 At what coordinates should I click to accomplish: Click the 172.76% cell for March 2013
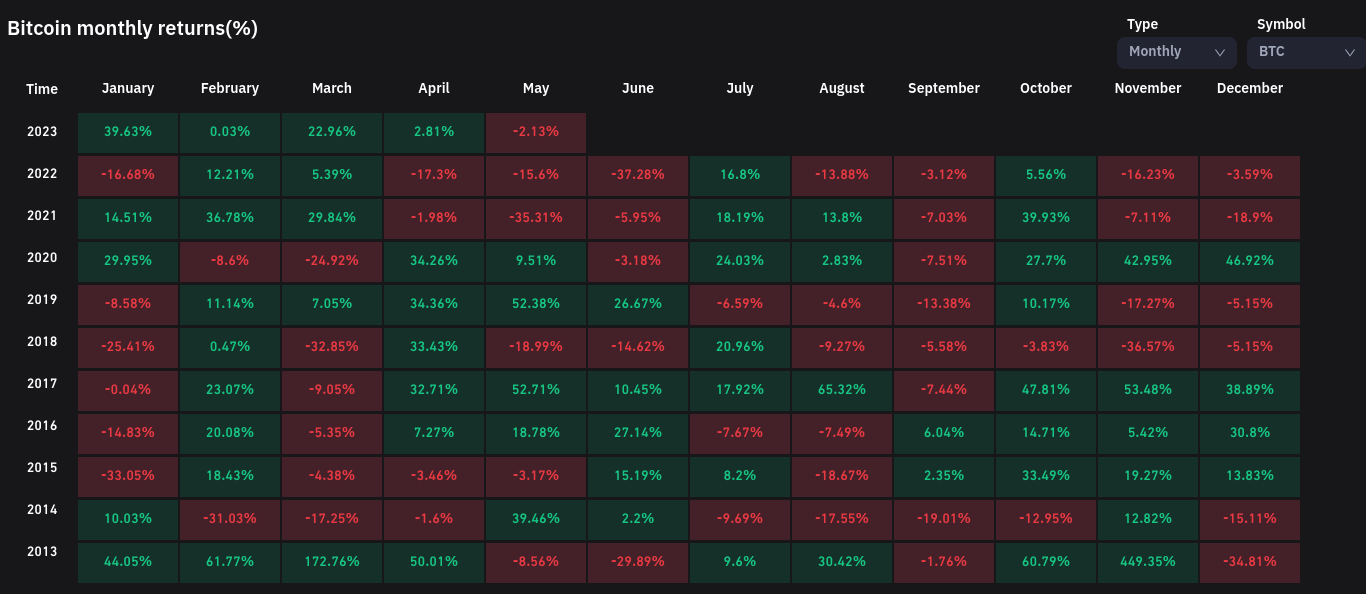[x=332, y=562]
